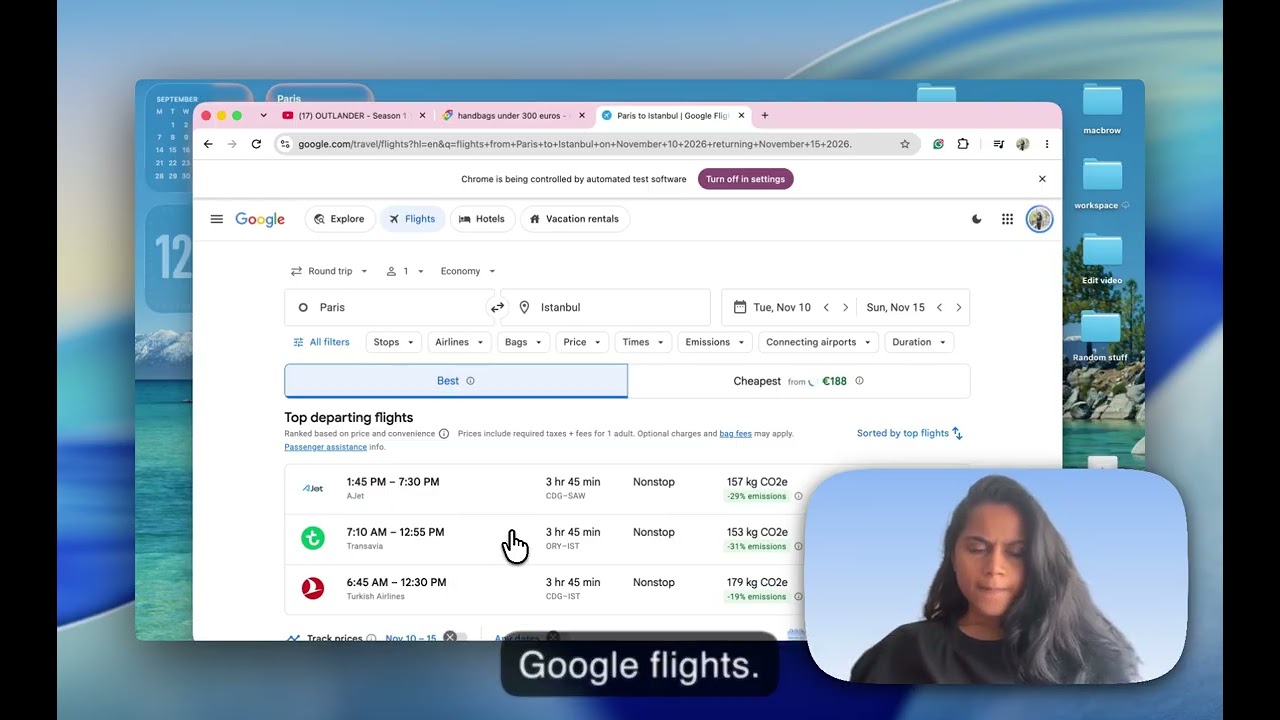The height and width of the screenshot is (720, 1280).
Task: Show info about Best ranking
Action: coord(470,381)
